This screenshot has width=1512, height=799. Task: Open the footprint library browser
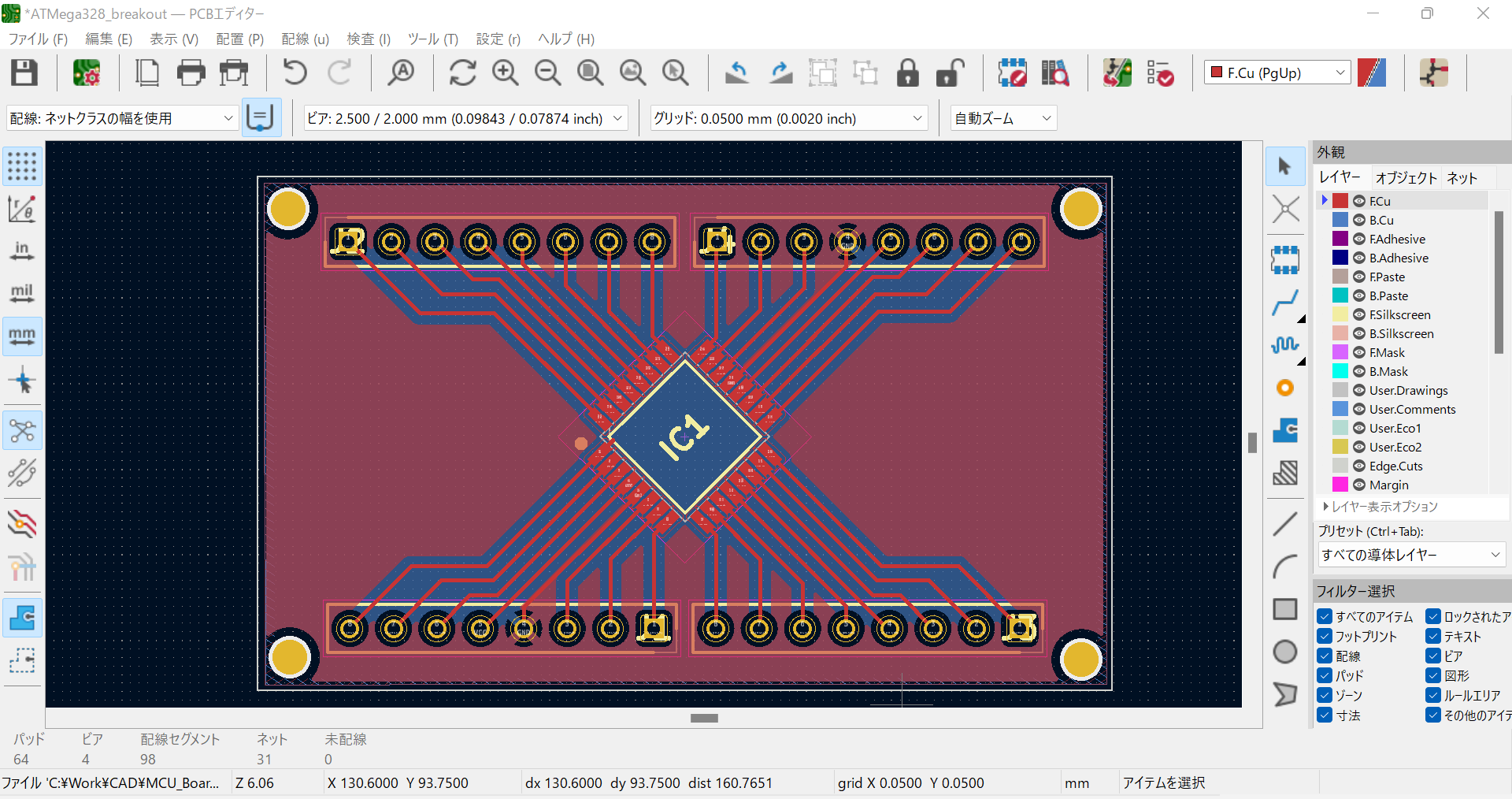pos(1054,72)
